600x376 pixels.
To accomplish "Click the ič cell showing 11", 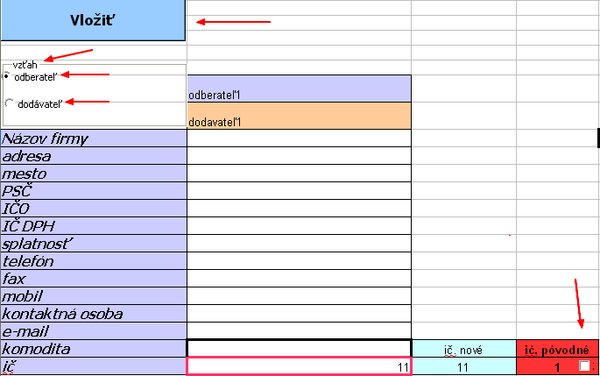I will (299, 366).
